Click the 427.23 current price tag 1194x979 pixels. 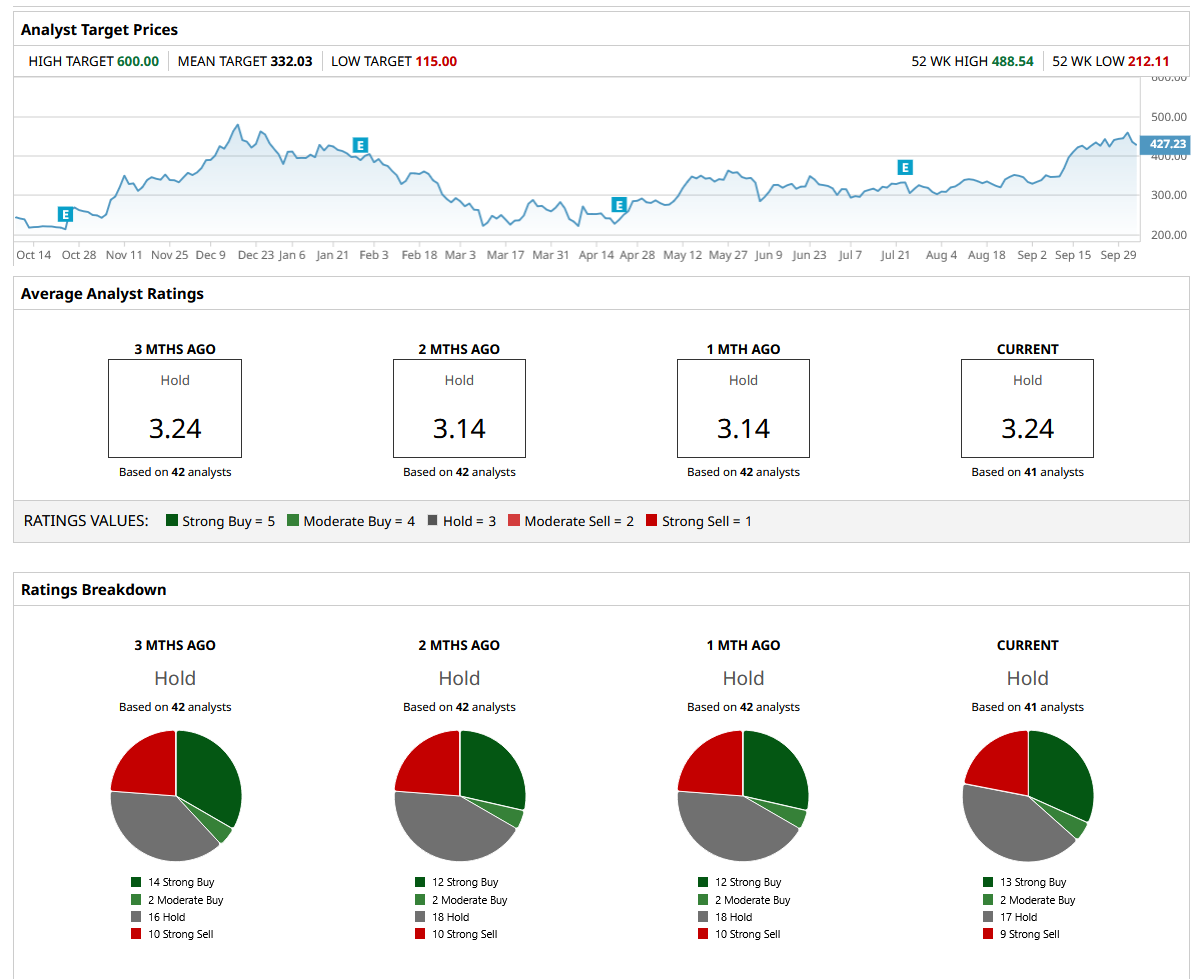1166,144
